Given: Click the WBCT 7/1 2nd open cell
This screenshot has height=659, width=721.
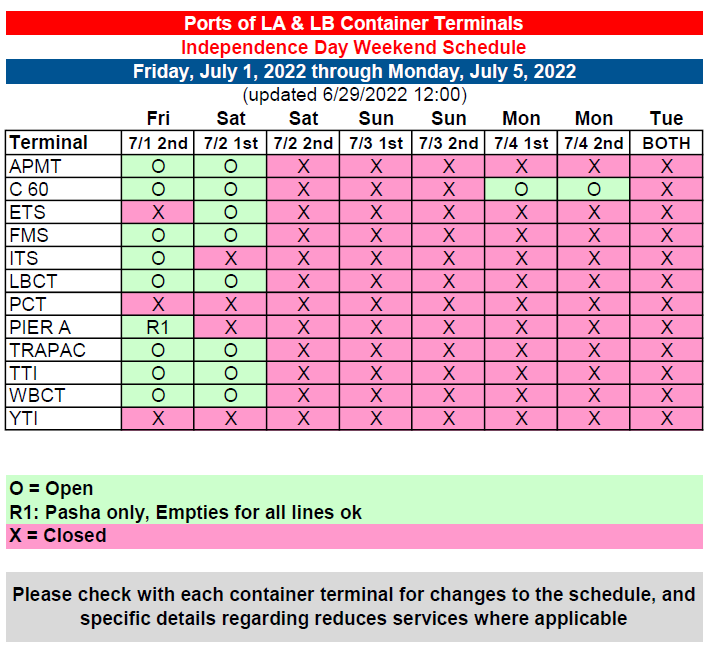Looking at the screenshot, I should click(158, 395).
